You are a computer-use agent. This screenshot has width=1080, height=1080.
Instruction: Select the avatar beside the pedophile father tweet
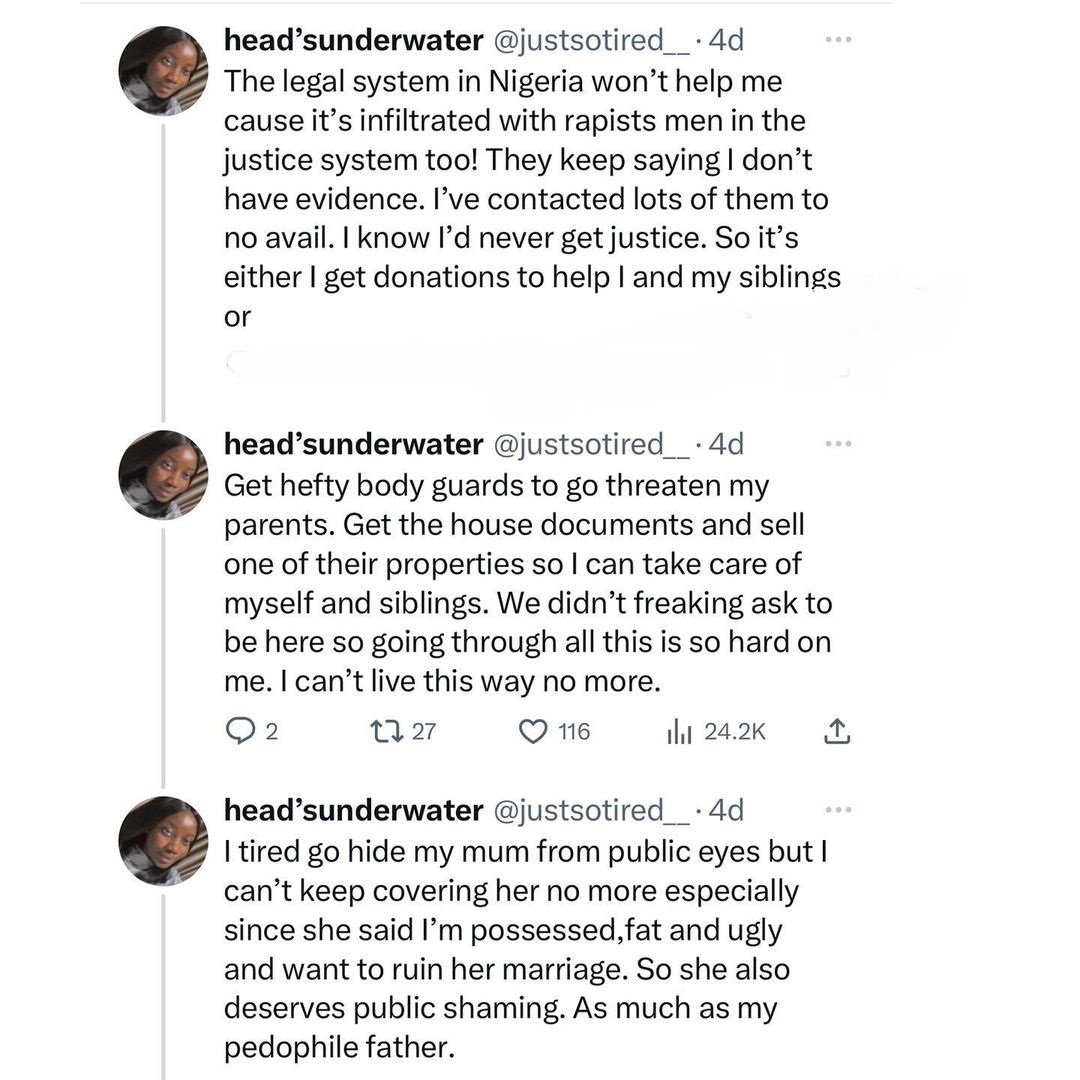163,841
